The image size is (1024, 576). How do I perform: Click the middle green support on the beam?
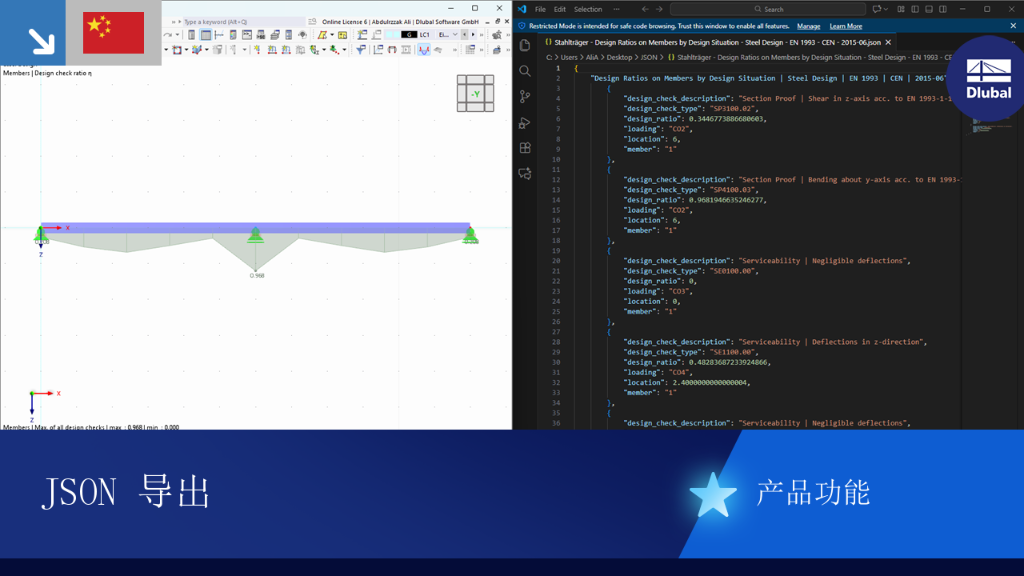tap(255, 234)
